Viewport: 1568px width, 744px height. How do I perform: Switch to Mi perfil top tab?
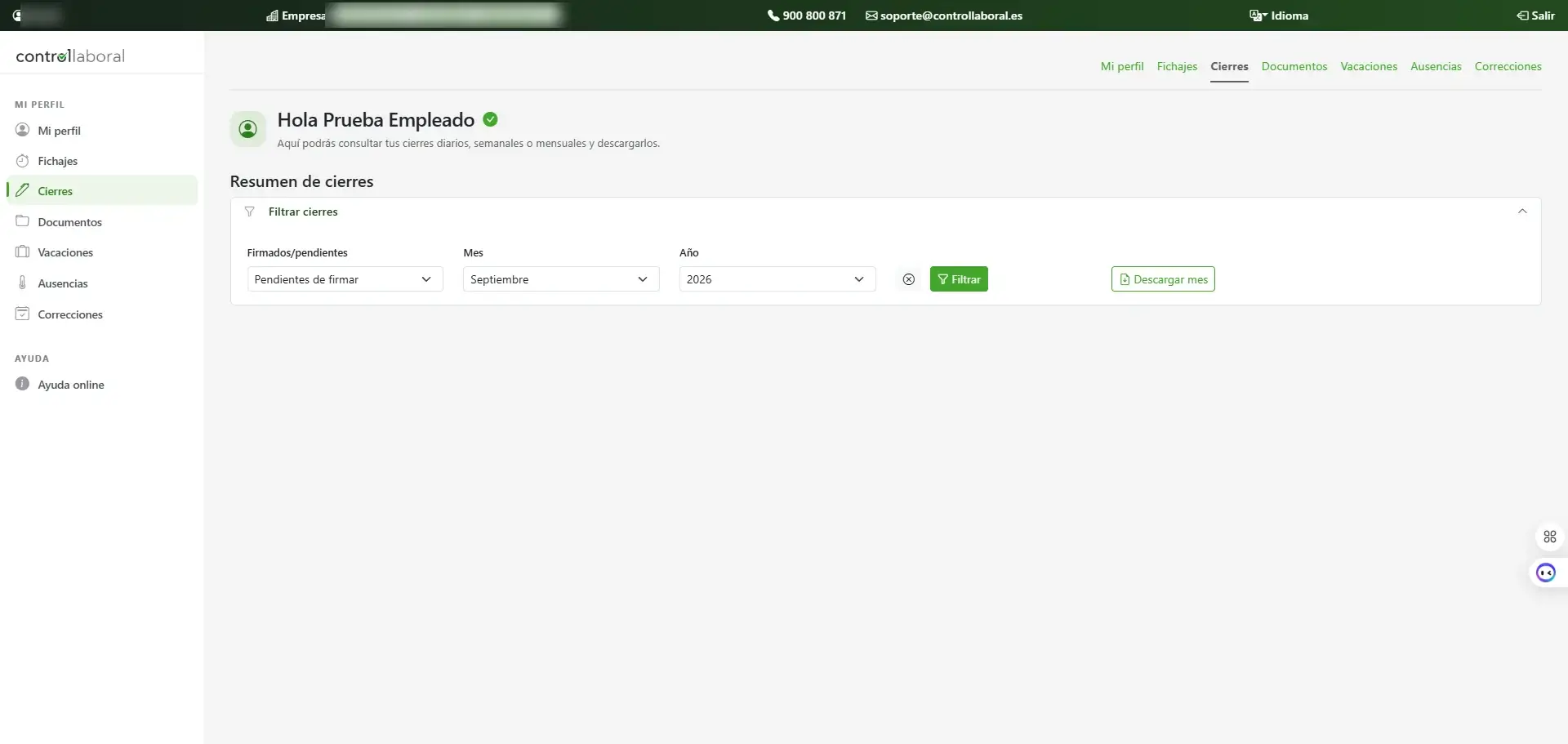tap(1122, 66)
